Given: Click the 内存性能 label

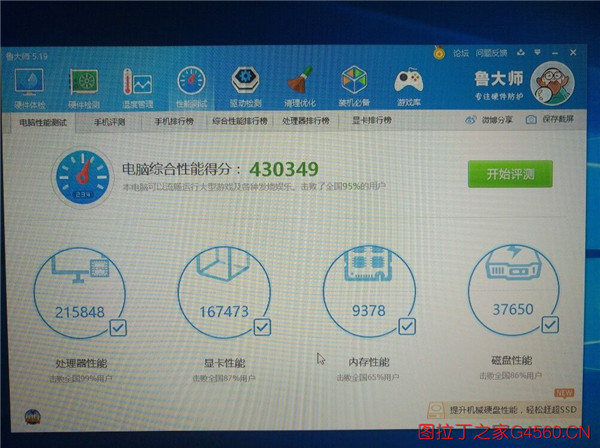Looking at the screenshot, I should click(369, 362).
